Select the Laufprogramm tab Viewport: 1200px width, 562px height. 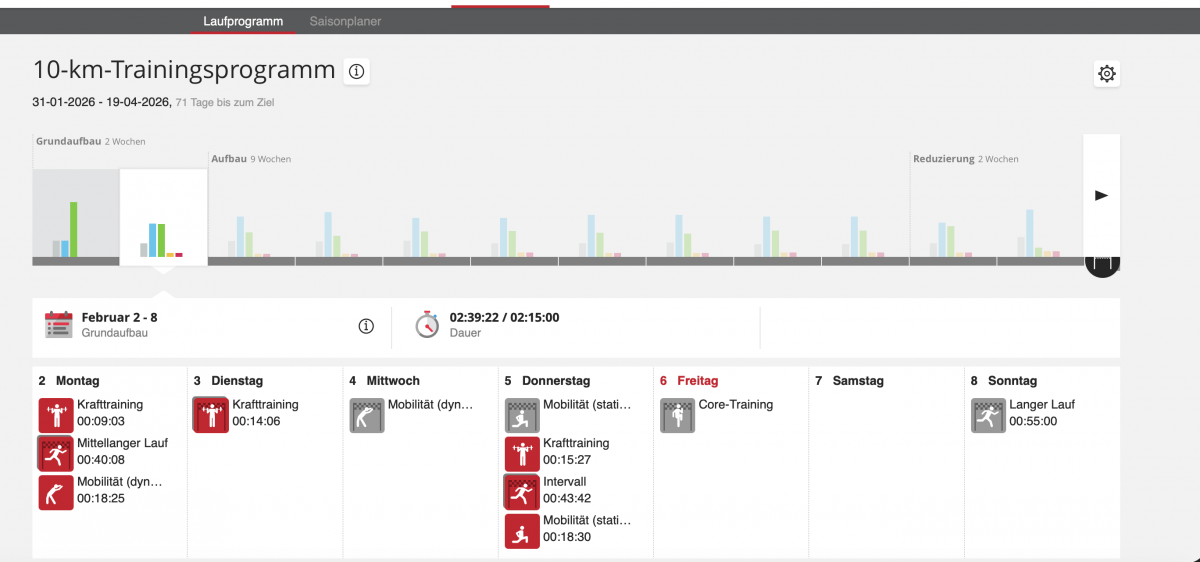(x=243, y=21)
